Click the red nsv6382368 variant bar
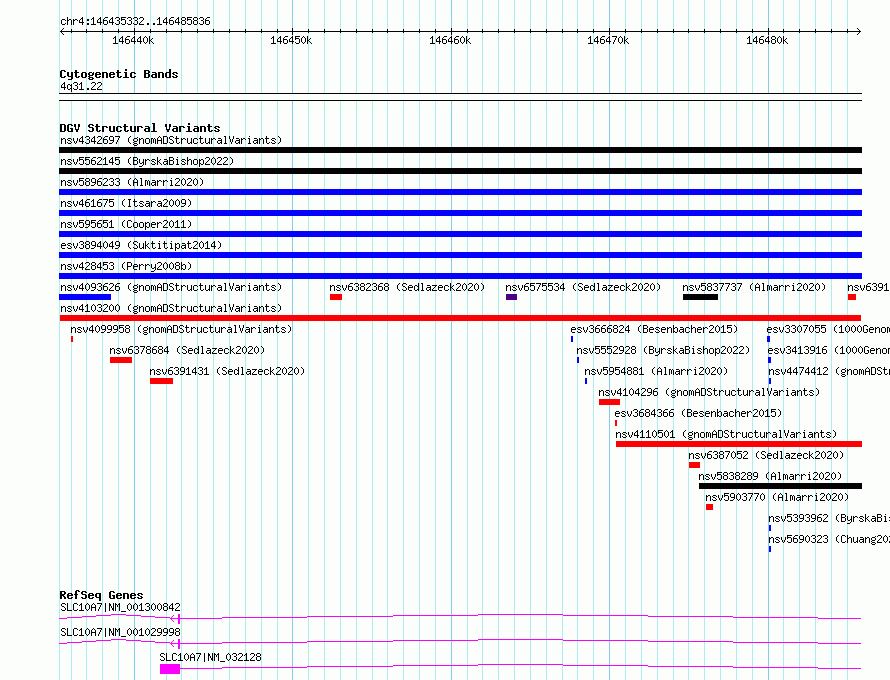The height and width of the screenshot is (680, 890). (x=336, y=297)
